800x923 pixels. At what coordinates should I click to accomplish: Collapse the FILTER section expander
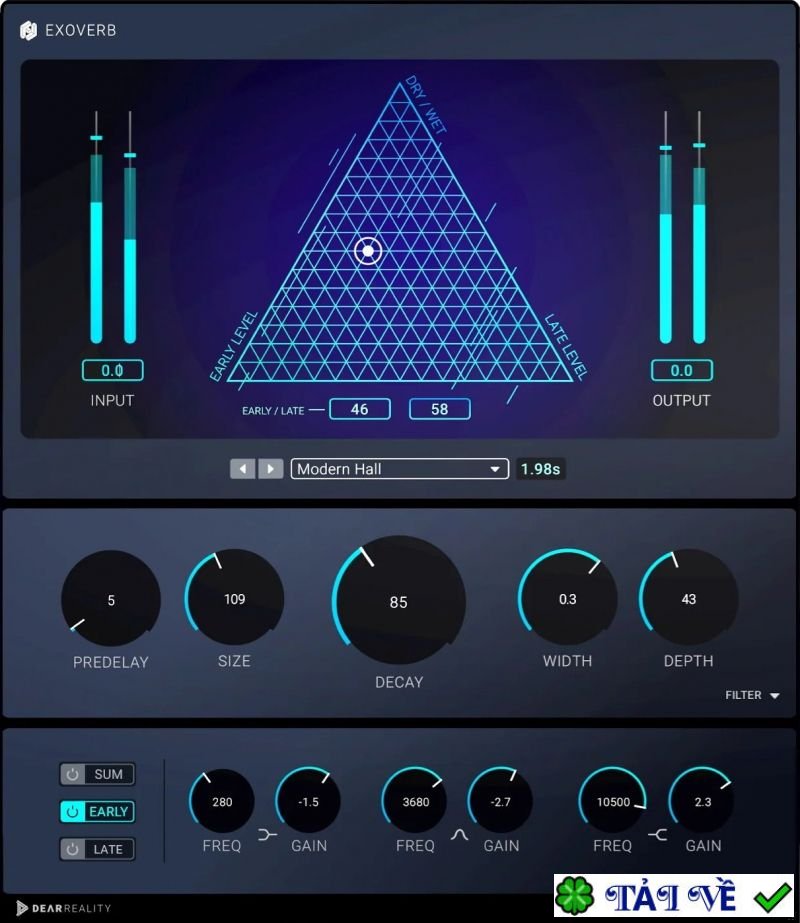coord(752,695)
